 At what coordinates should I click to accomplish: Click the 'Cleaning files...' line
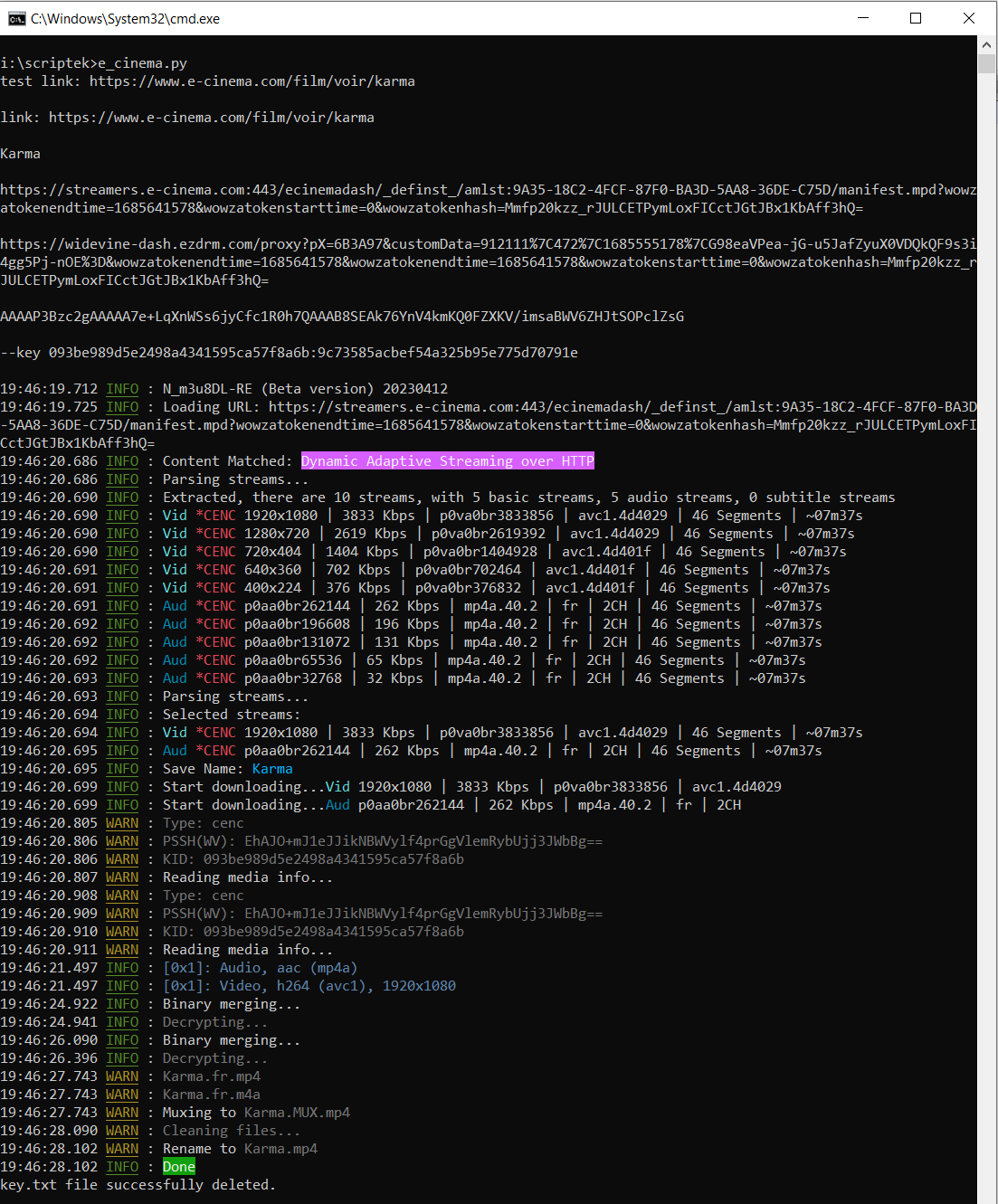[x=150, y=1131]
